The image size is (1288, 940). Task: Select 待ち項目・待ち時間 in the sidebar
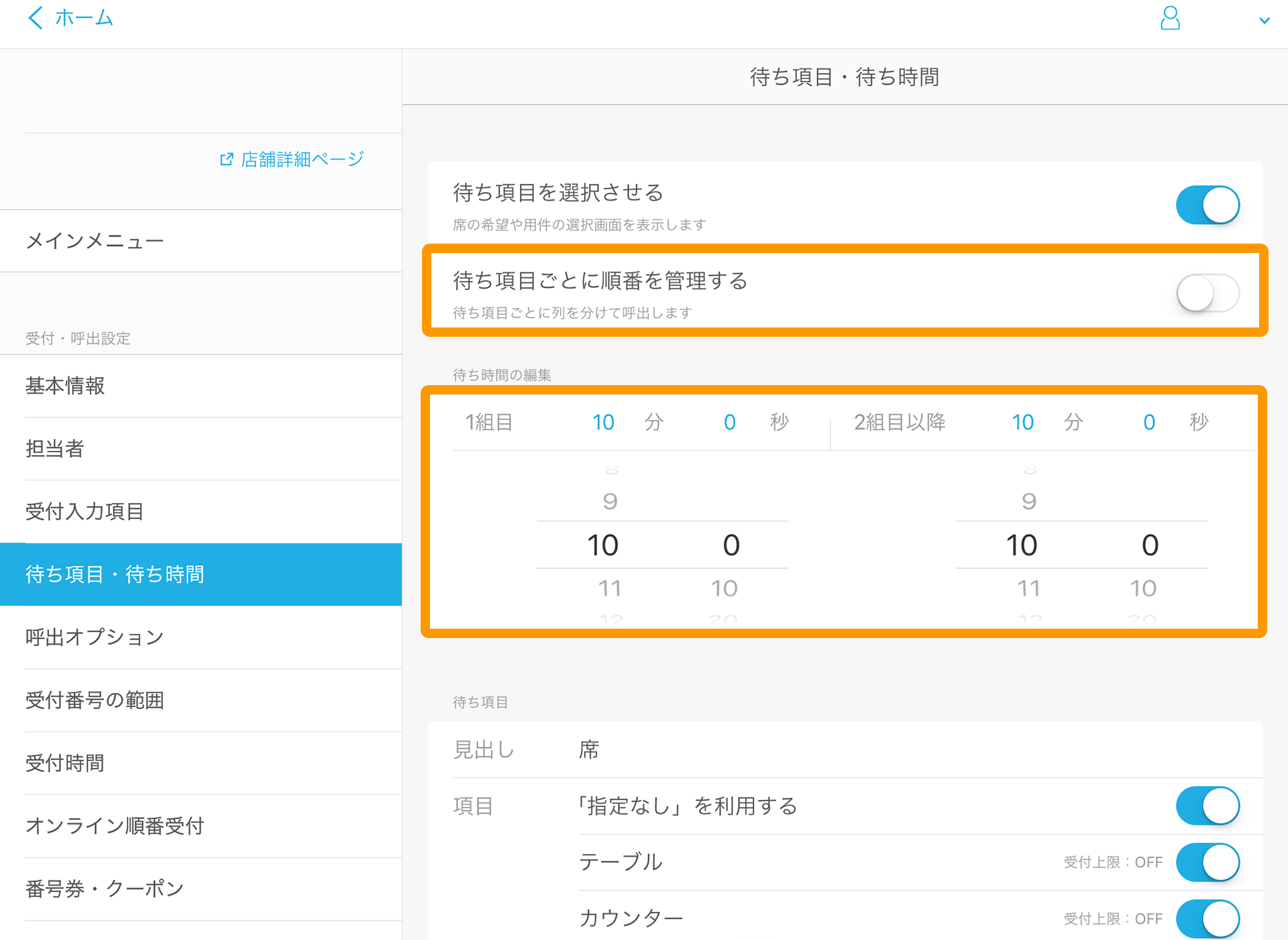pos(201,574)
